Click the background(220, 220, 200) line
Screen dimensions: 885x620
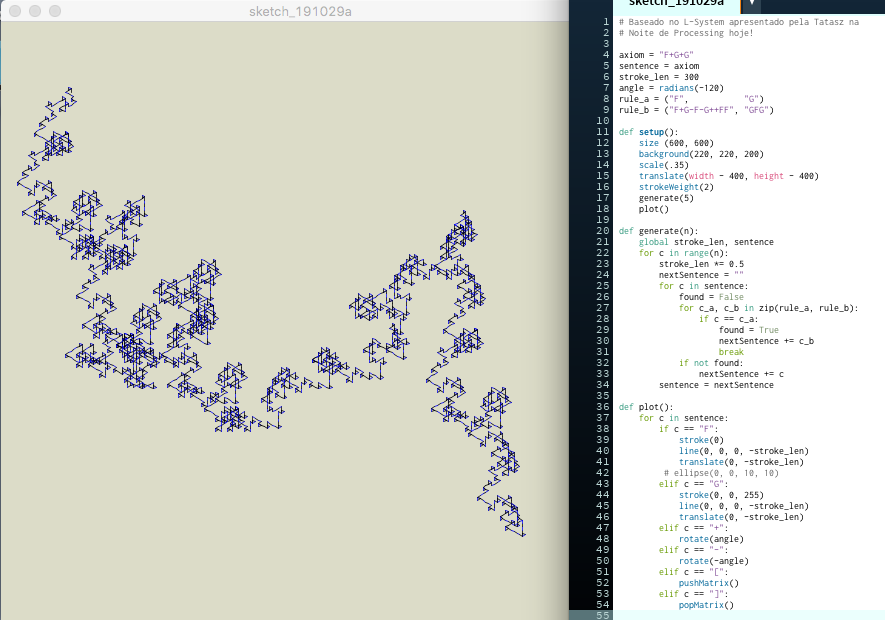[700, 154]
